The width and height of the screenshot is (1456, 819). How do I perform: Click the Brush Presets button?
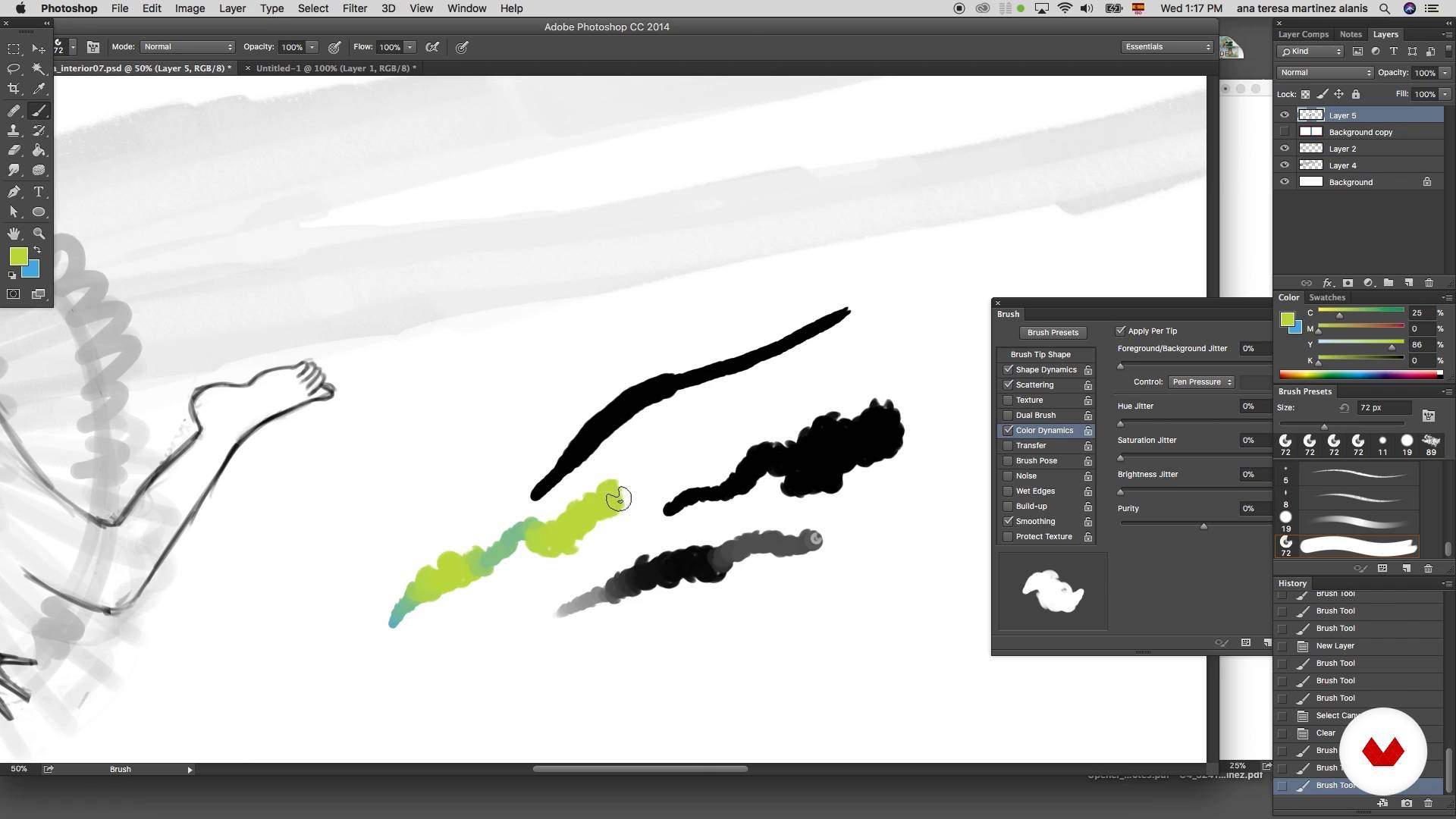1053,332
